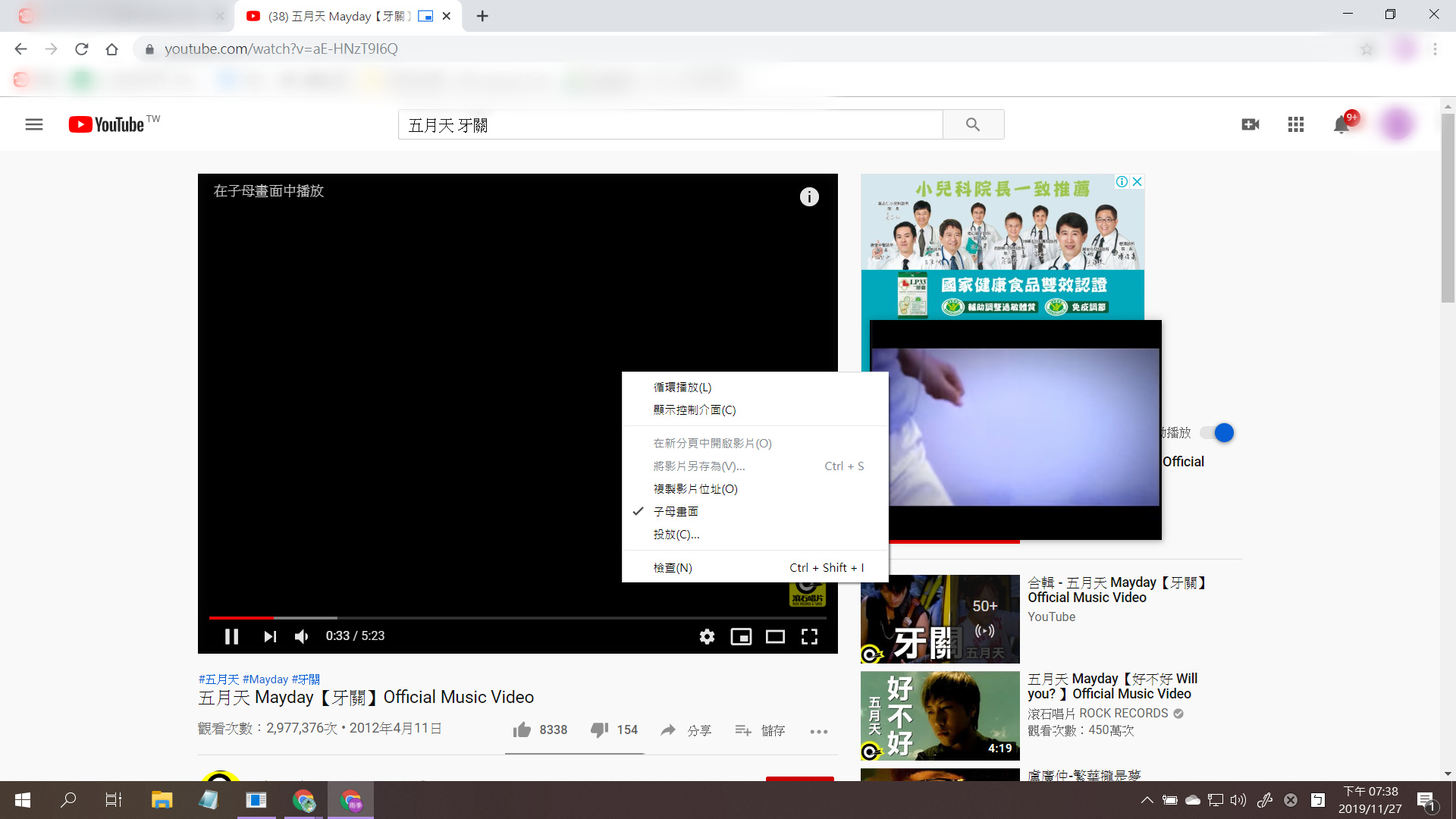Skip to the next video

coord(269,636)
